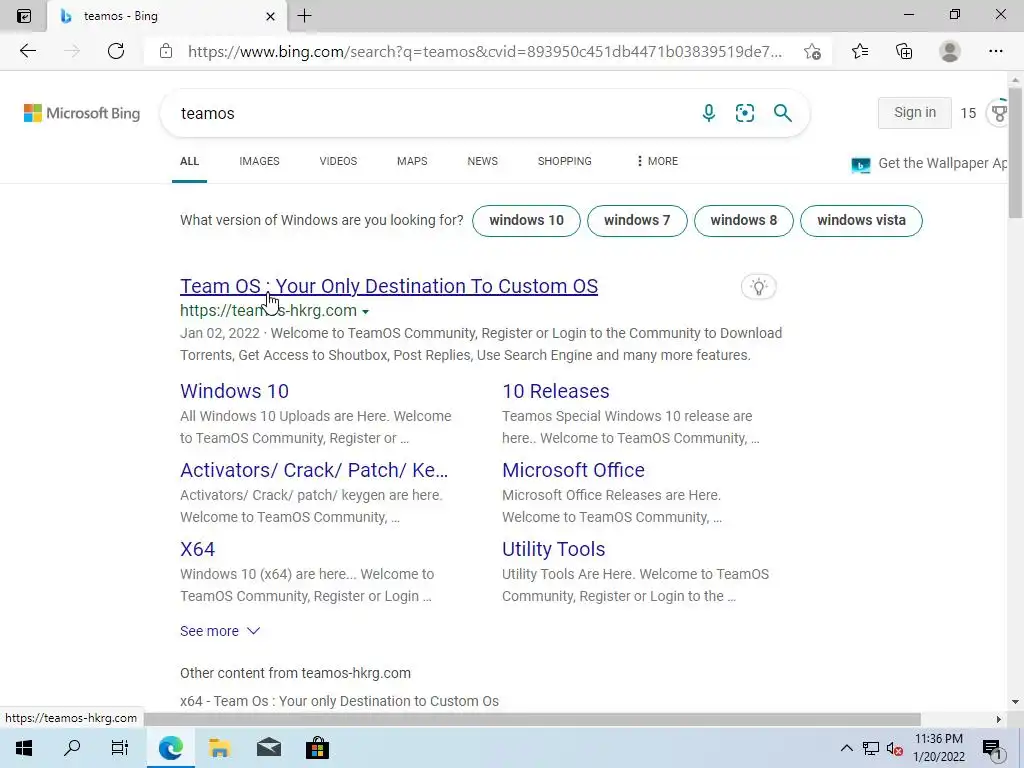This screenshot has height=768, width=1024.
Task: Open taskbar Search
Action: (72, 748)
